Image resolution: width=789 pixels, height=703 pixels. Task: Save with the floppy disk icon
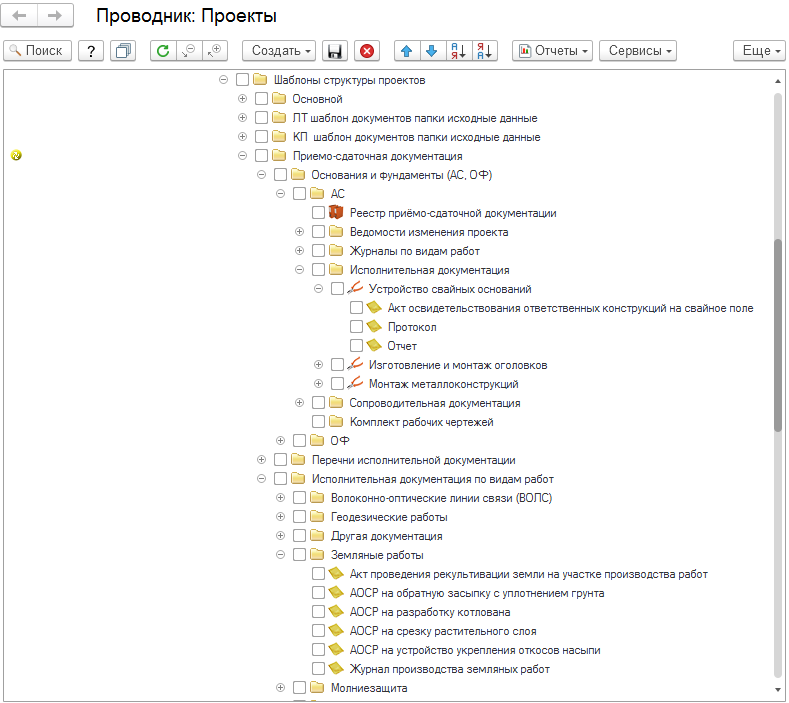(335, 51)
